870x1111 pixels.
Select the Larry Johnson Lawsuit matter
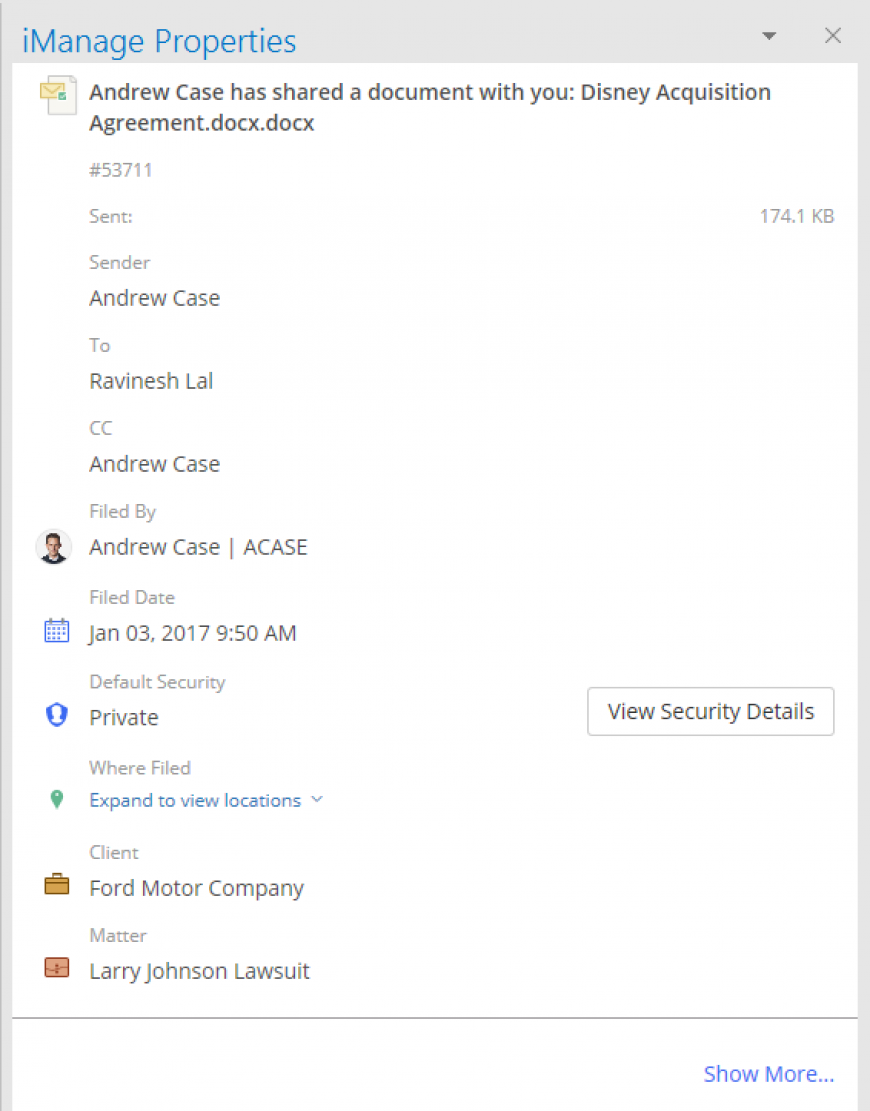[x=199, y=971]
